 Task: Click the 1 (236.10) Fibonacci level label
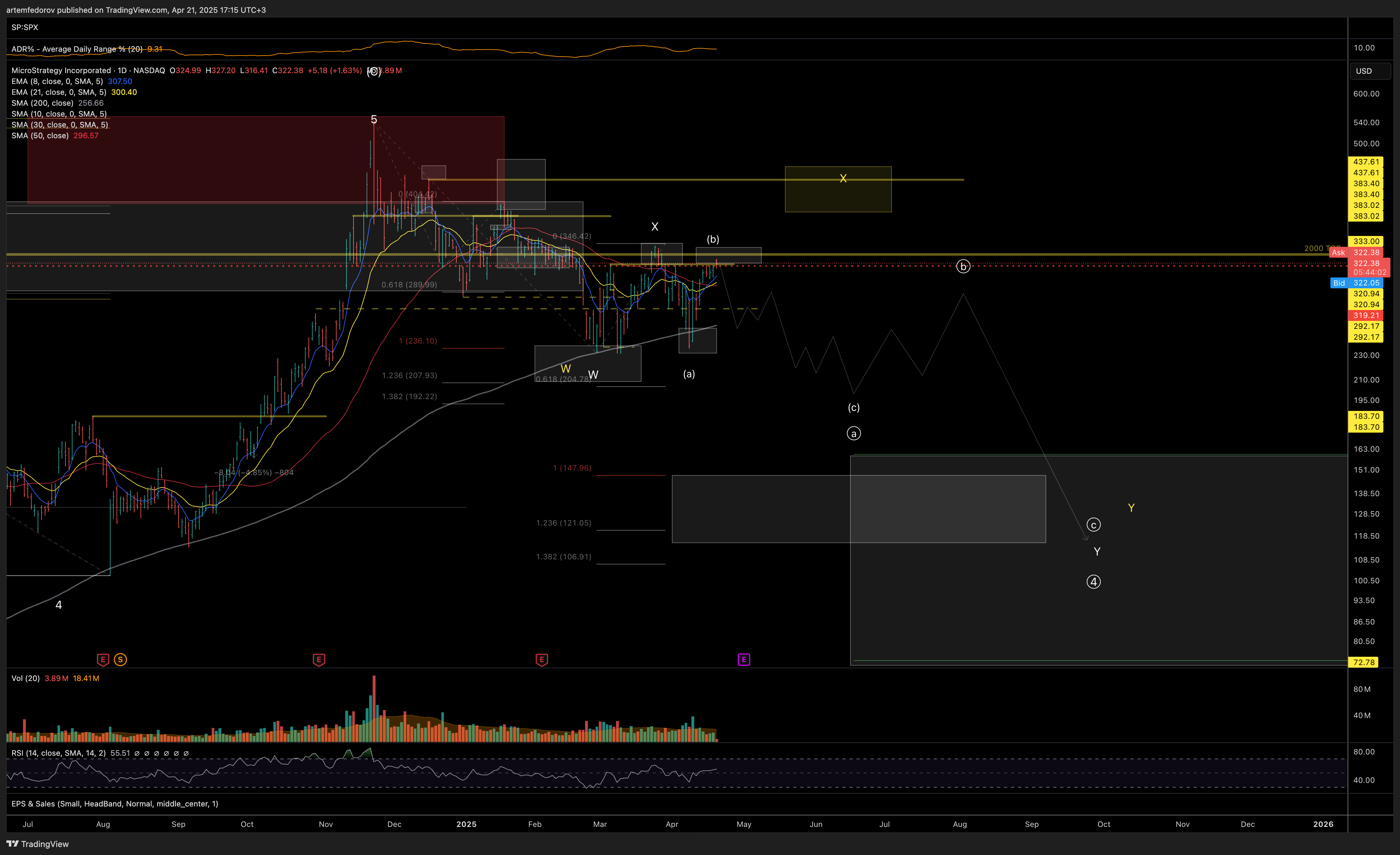418,341
